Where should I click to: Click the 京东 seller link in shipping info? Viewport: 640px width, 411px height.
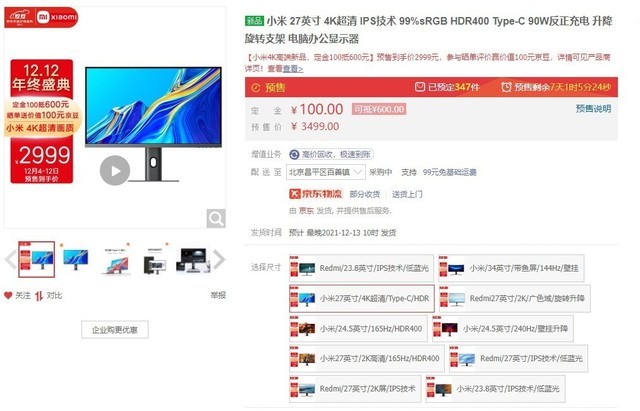pyautogui.click(x=306, y=211)
